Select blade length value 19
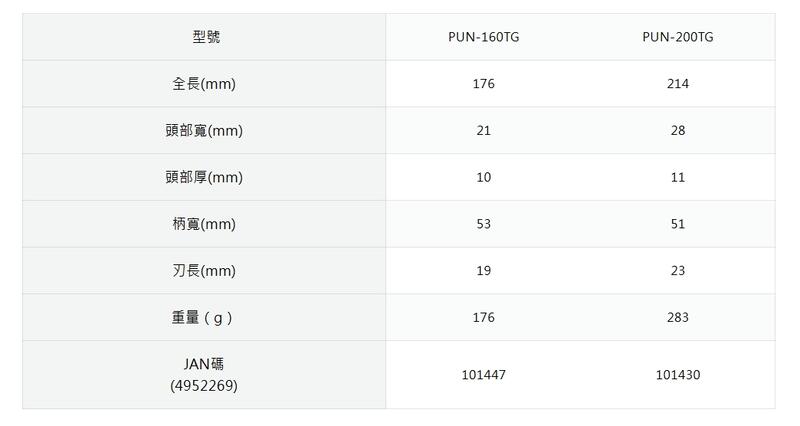The height and width of the screenshot is (426, 800). pyautogui.click(x=483, y=271)
